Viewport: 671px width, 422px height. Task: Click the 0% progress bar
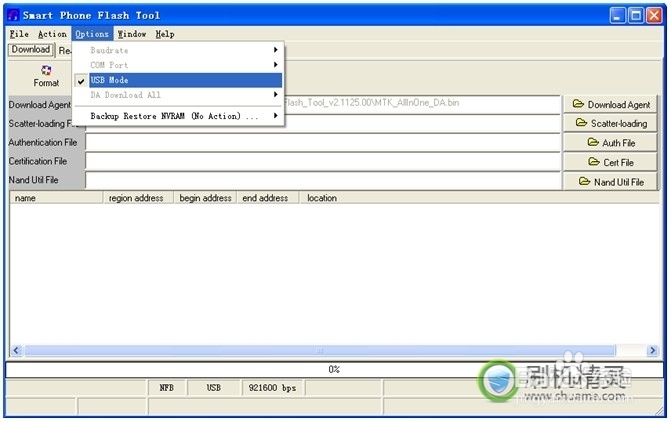pyautogui.click(x=334, y=369)
